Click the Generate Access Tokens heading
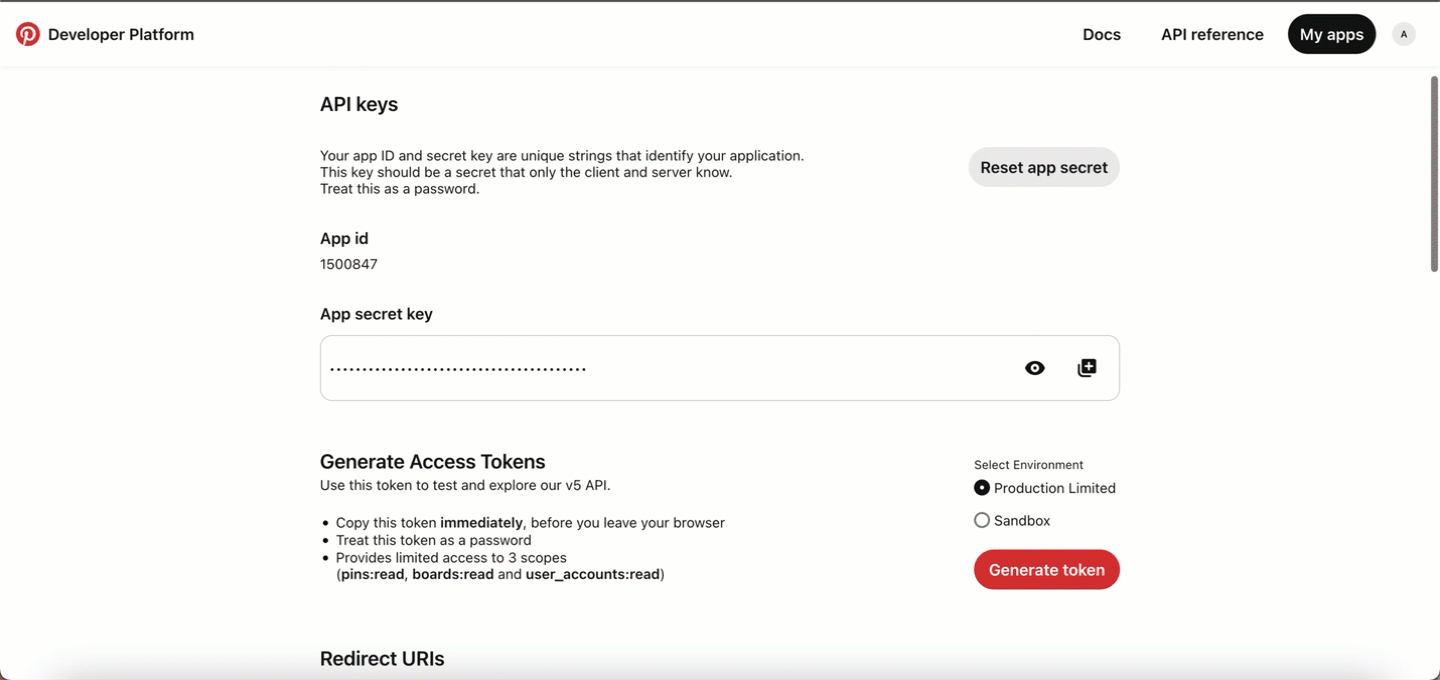This screenshot has height=680, width=1440. [x=433, y=462]
